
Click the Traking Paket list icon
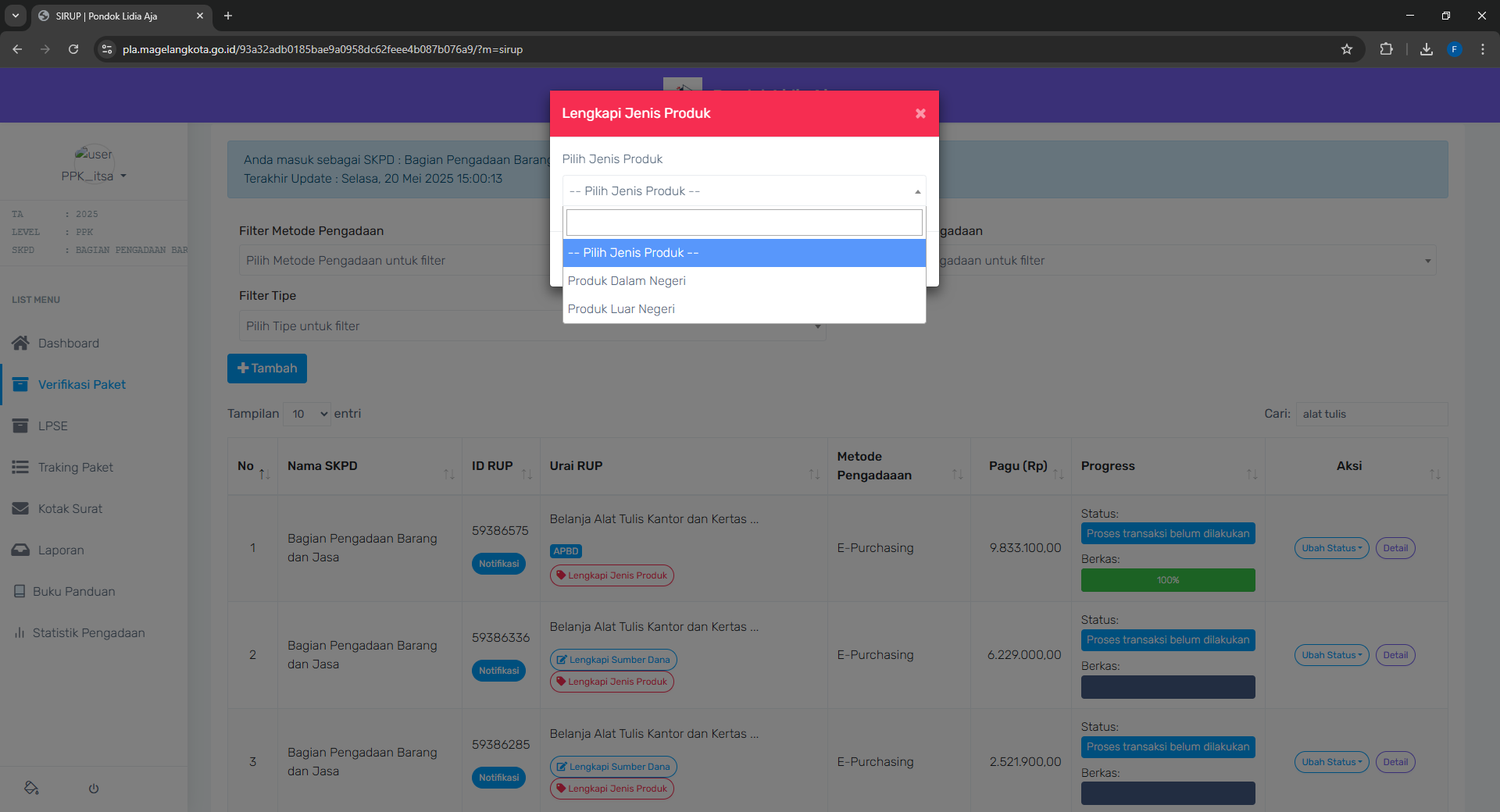(20, 467)
